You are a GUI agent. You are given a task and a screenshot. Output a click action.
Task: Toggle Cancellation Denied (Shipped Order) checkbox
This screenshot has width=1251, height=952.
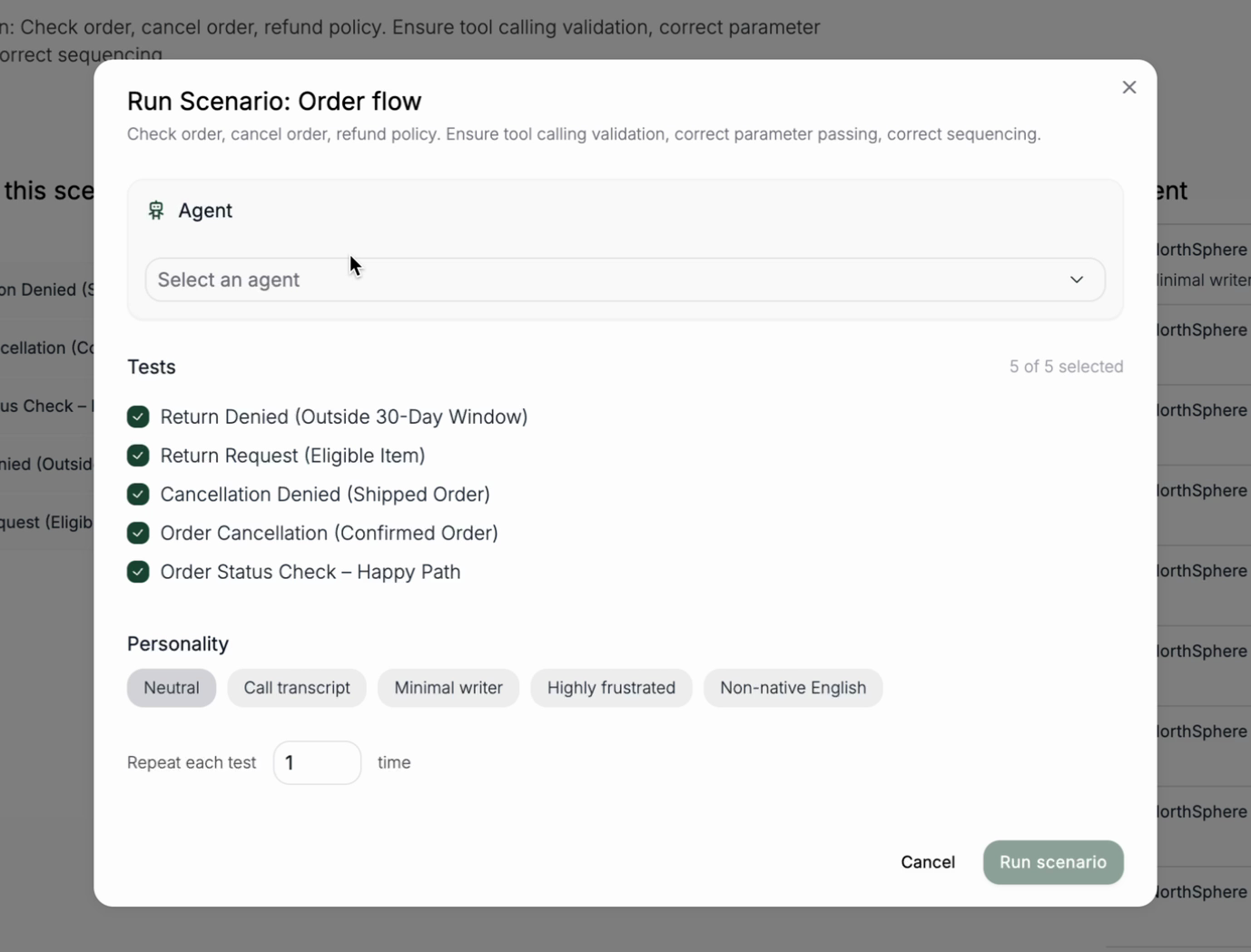click(x=138, y=495)
